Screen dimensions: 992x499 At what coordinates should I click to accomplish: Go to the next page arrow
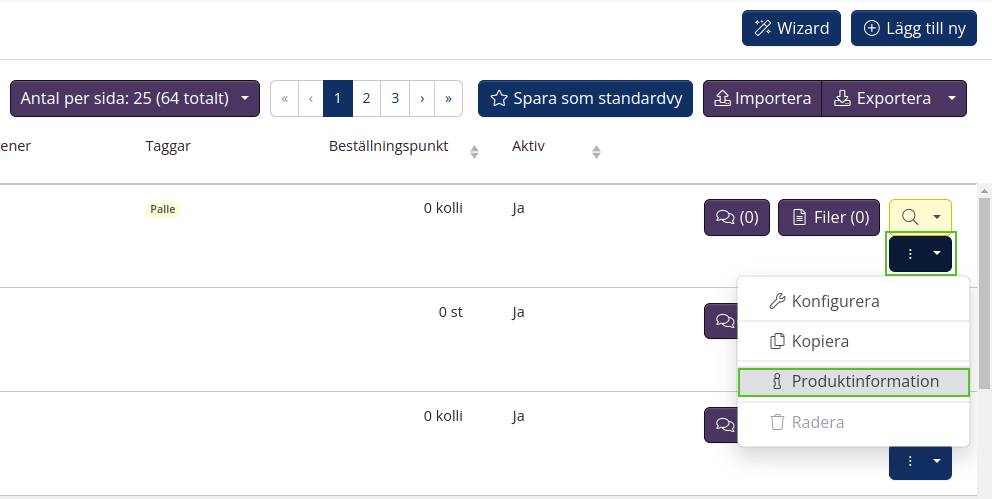pyautogui.click(x=423, y=98)
